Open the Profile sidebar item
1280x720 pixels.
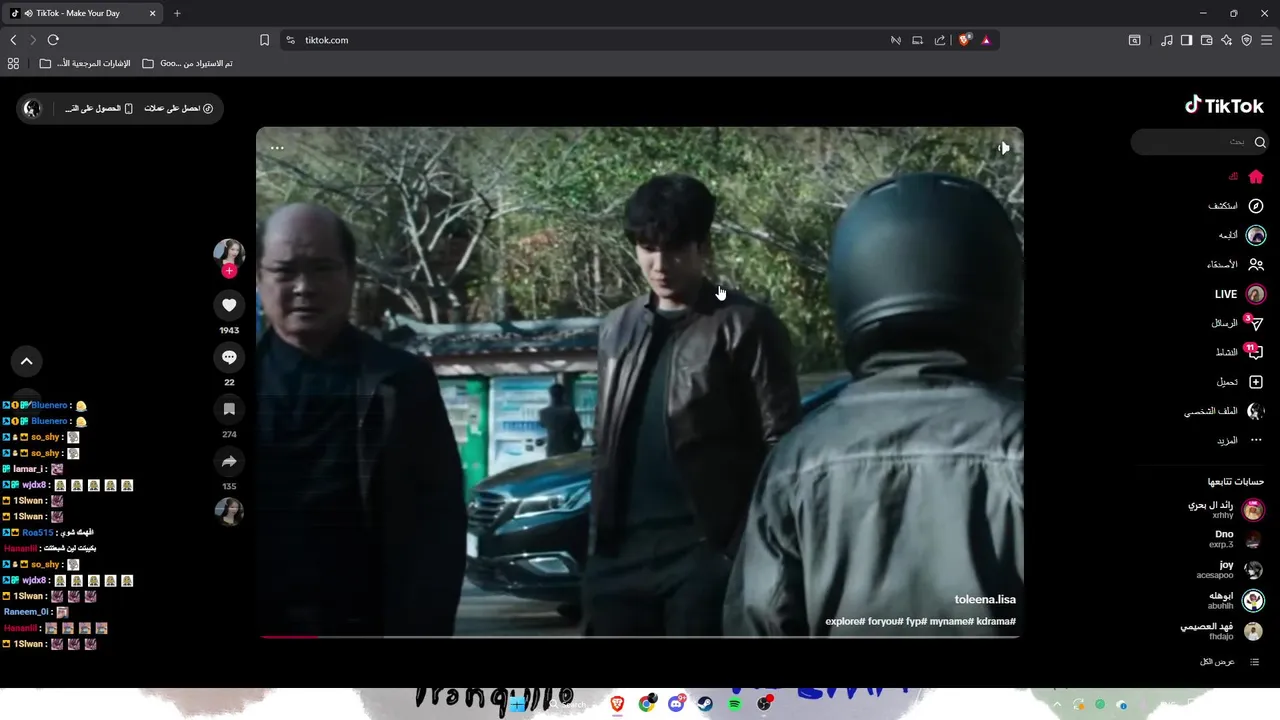tap(1225, 411)
